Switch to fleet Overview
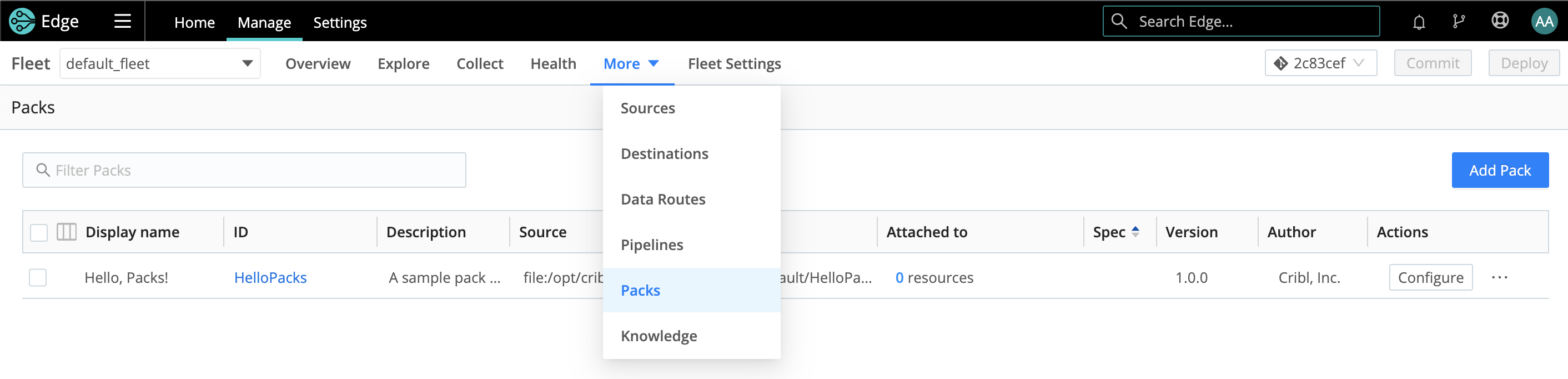Viewport: 1568px width, 379px height. pos(318,63)
